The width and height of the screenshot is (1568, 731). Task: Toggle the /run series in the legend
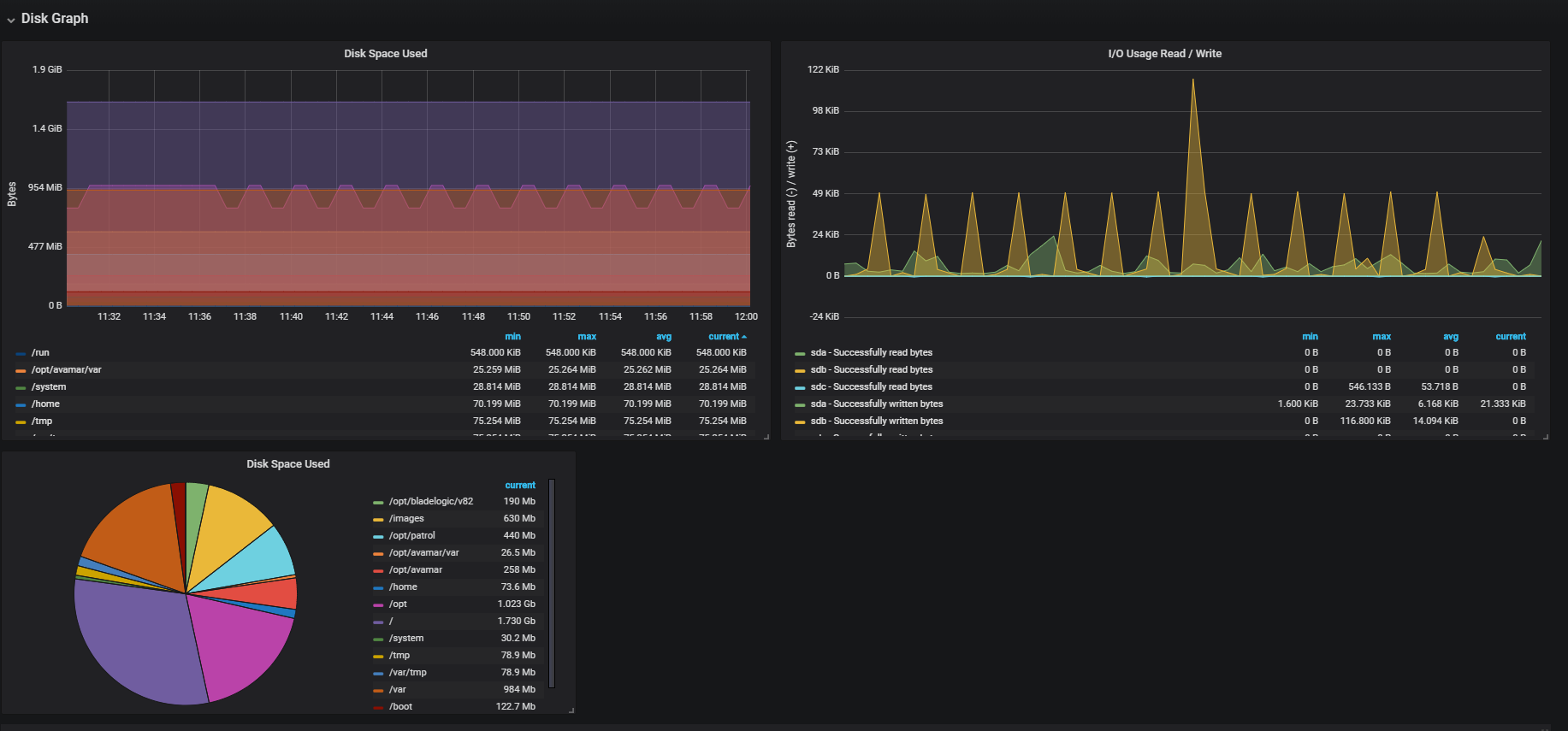(x=40, y=353)
